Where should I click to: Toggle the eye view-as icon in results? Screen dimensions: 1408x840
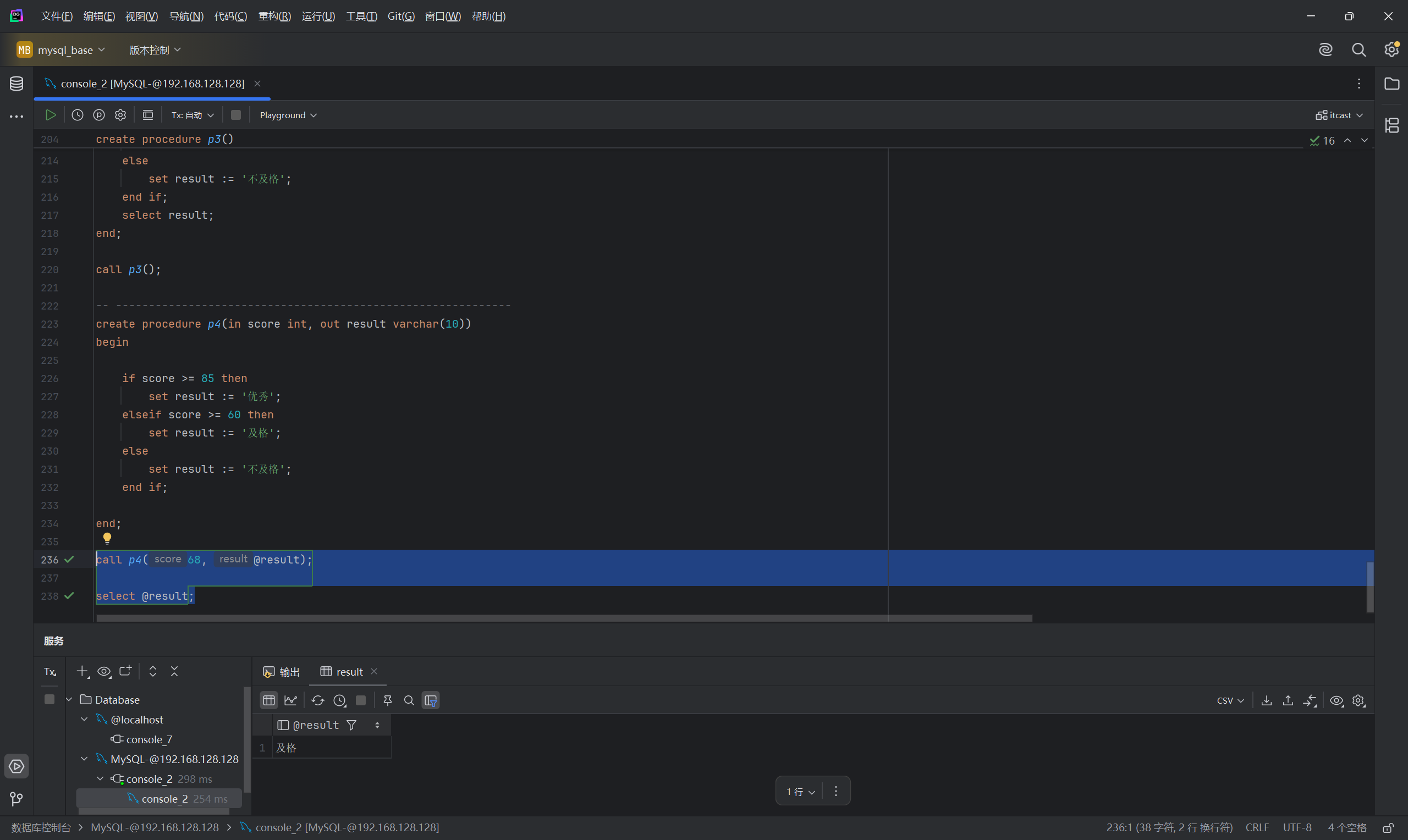tap(1336, 701)
